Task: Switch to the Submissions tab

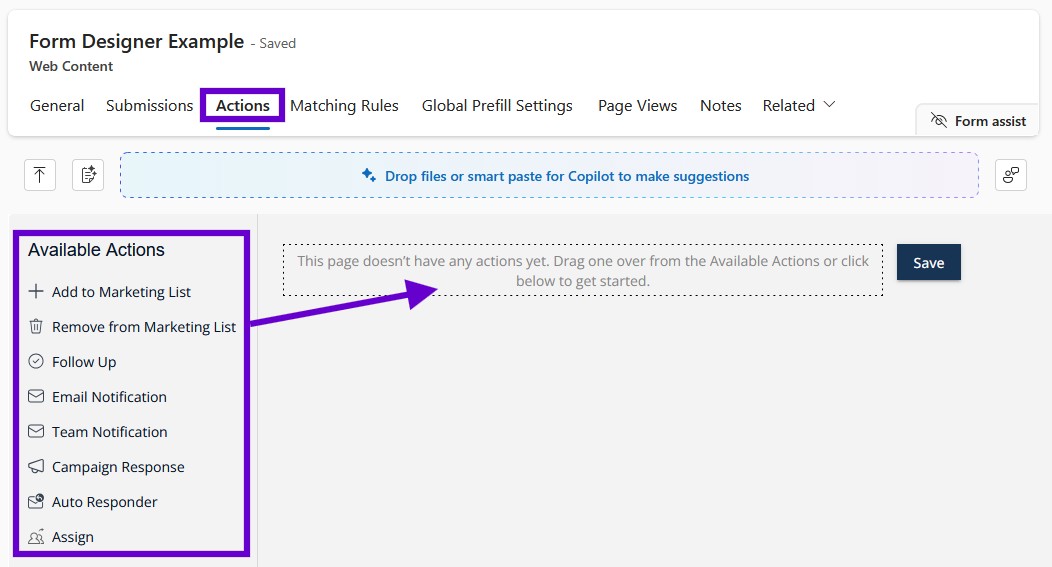Action: click(x=150, y=106)
